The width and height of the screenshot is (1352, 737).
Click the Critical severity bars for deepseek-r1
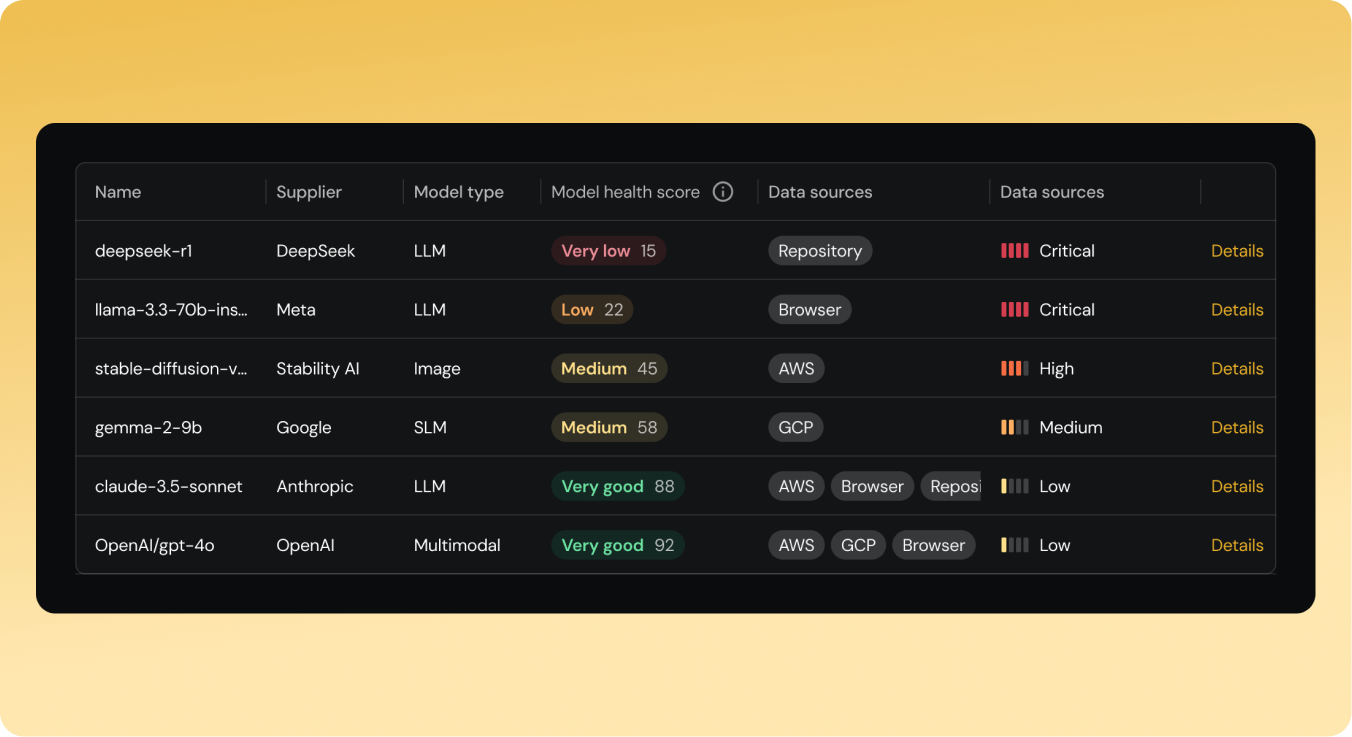coord(1015,251)
